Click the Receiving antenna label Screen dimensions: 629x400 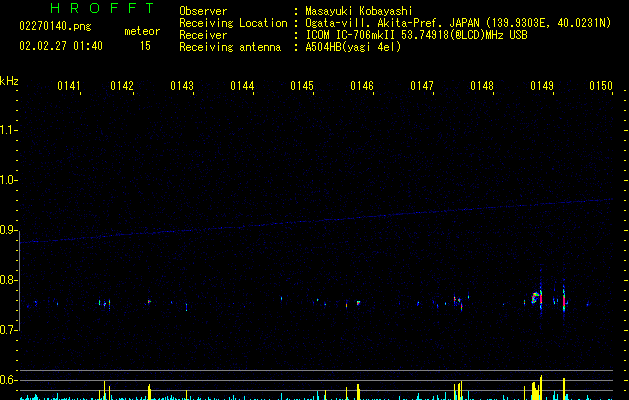pyautogui.click(x=230, y=47)
